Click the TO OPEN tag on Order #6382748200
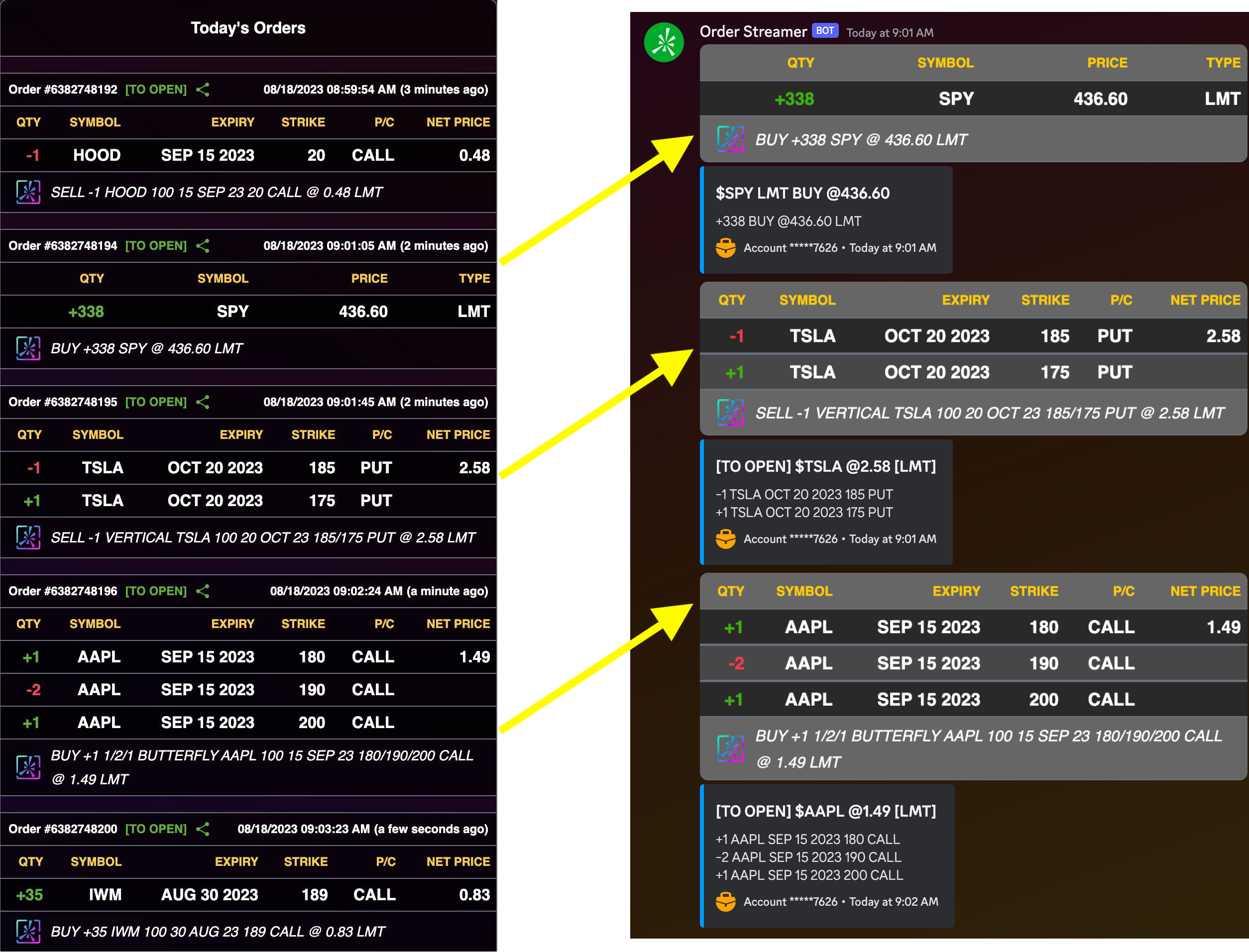 156,829
